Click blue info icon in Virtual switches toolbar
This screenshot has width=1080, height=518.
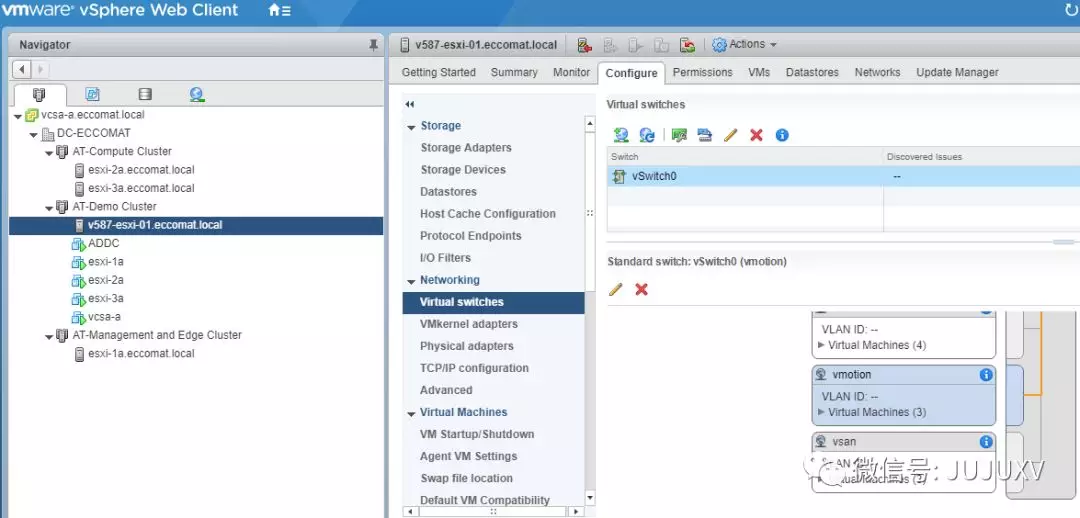coord(782,135)
